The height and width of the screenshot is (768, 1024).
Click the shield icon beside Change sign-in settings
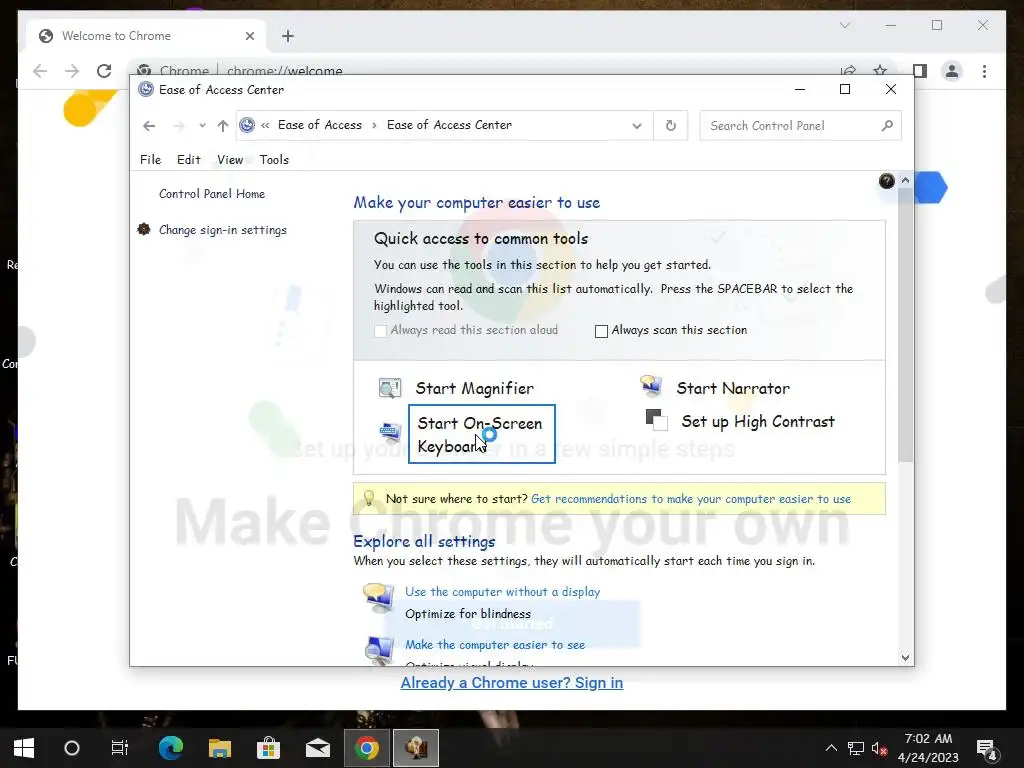tap(144, 229)
